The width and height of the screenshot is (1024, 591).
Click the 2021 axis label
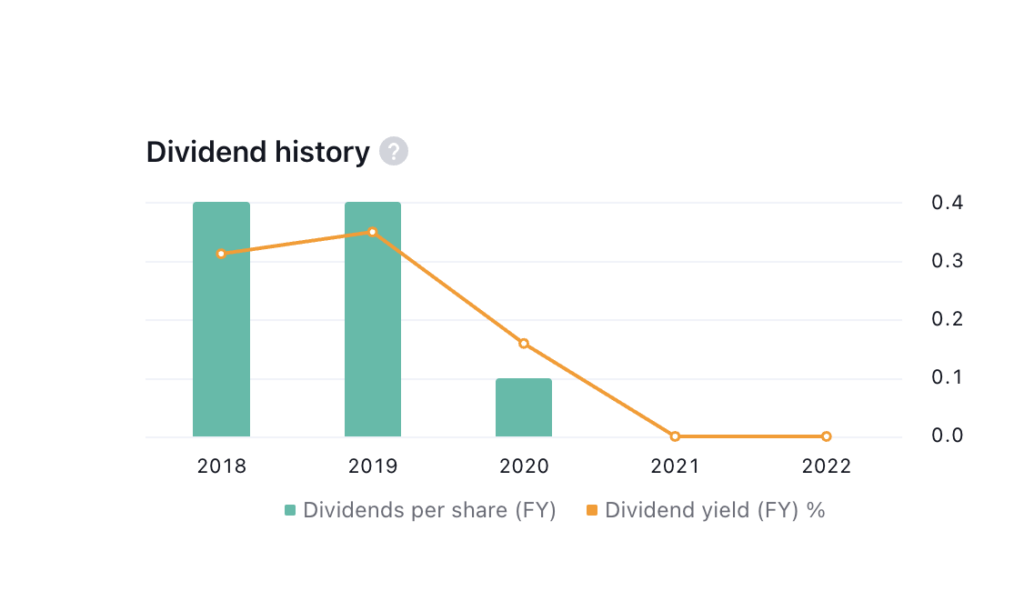click(675, 466)
